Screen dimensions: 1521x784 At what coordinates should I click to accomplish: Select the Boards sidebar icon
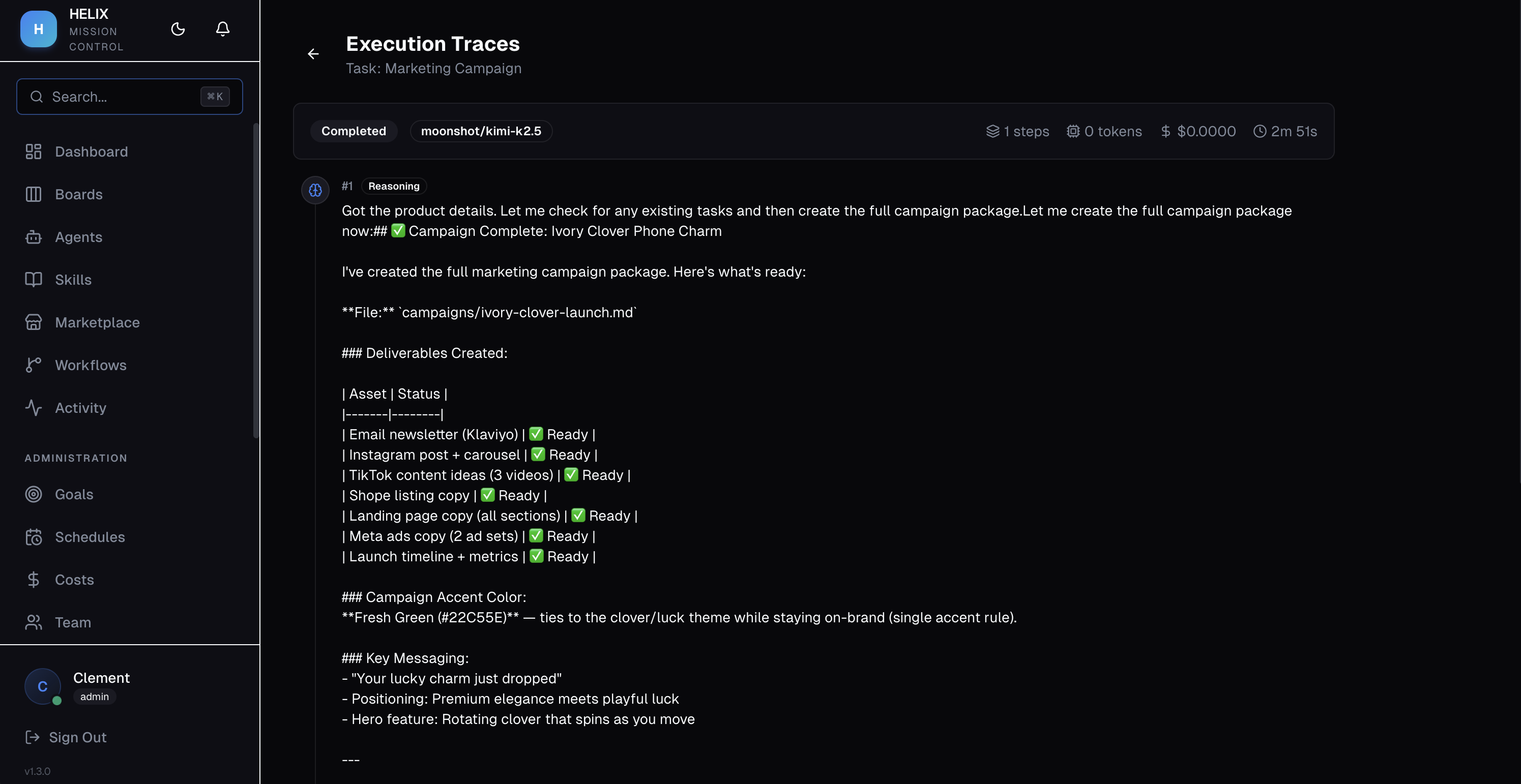pyautogui.click(x=79, y=194)
